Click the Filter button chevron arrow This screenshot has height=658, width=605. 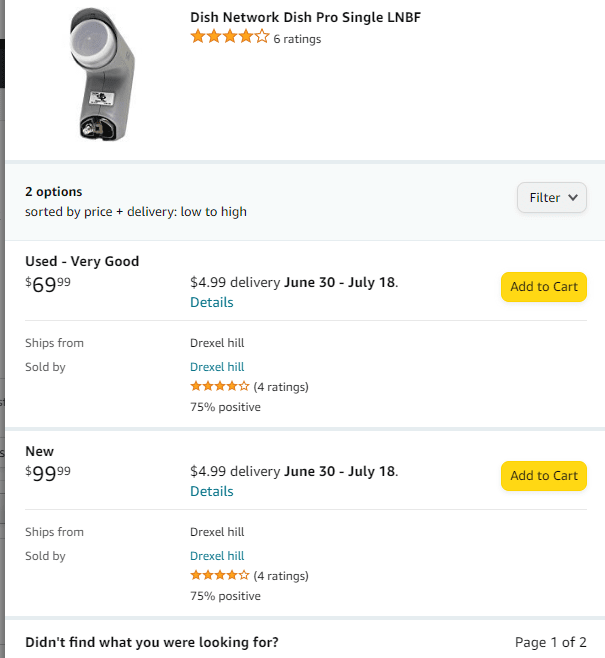(573, 197)
